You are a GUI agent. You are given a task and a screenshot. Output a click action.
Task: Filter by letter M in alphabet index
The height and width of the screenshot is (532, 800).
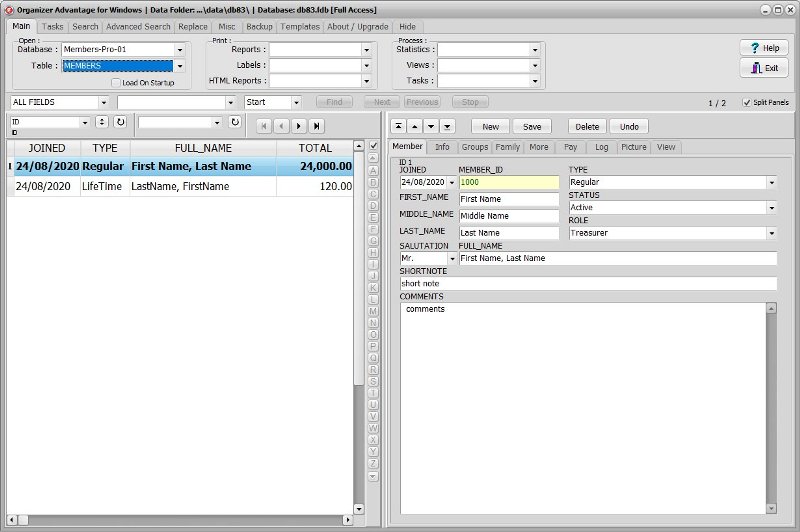(x=373, y=311)
